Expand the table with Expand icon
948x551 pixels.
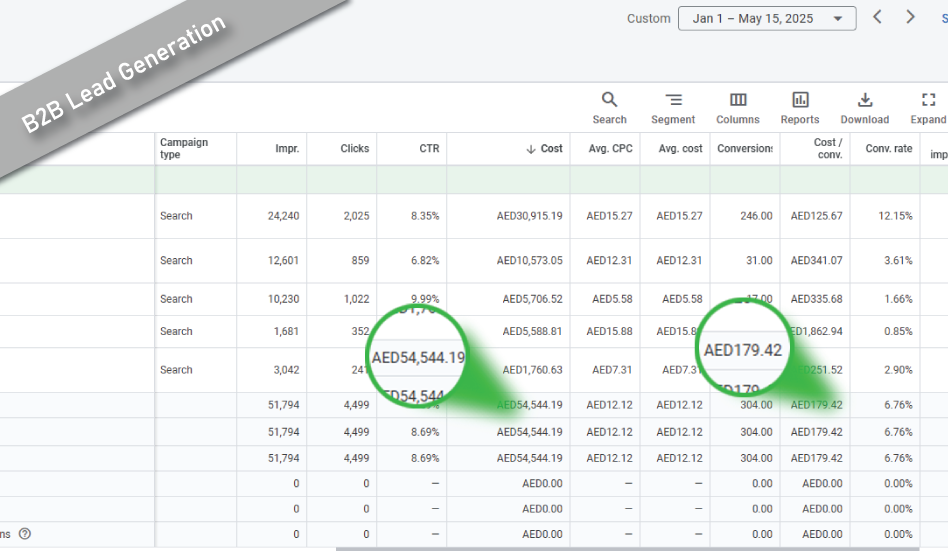click(928, 101)
